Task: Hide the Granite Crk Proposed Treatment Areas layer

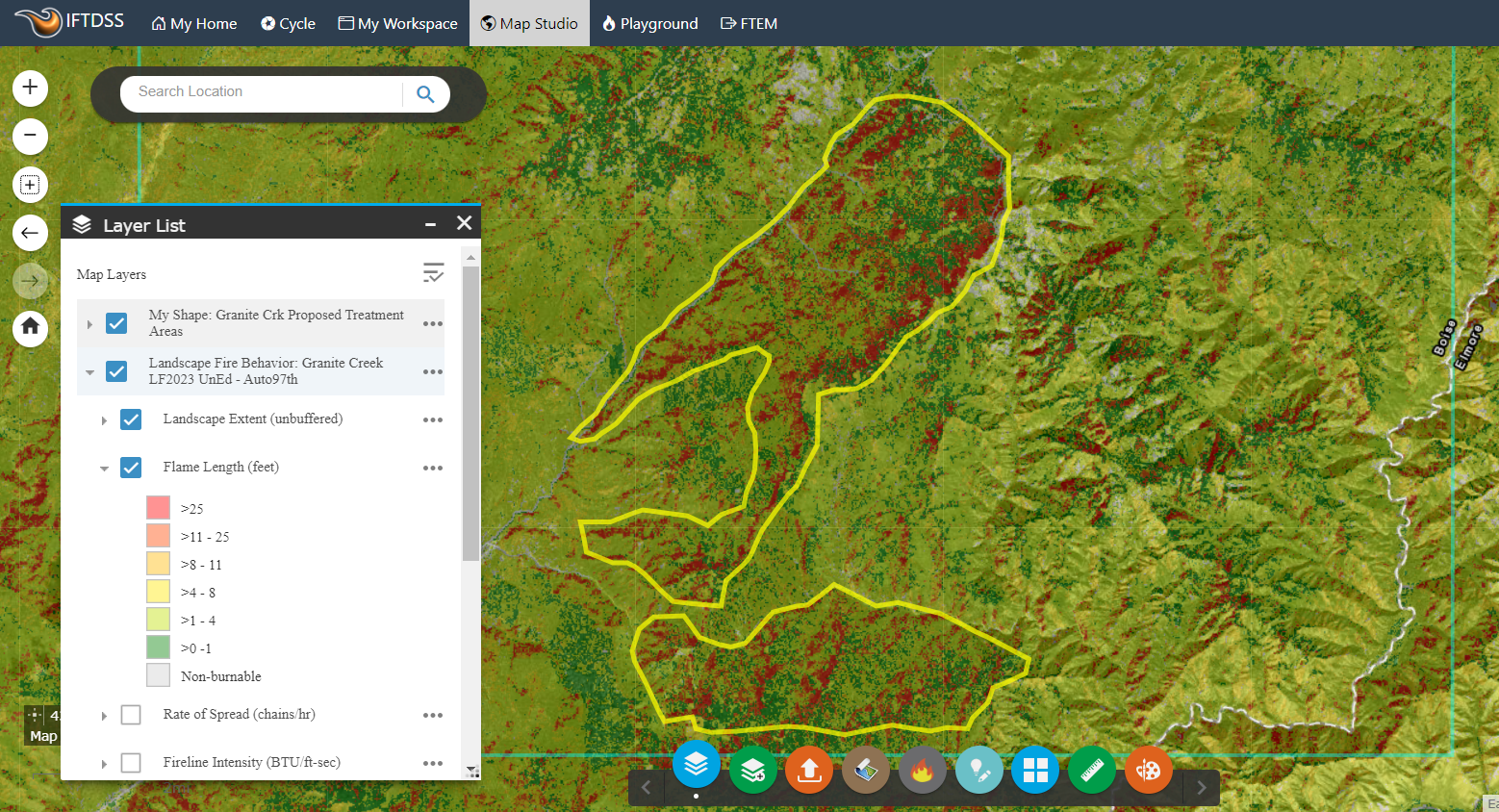Action: point(116,323)
